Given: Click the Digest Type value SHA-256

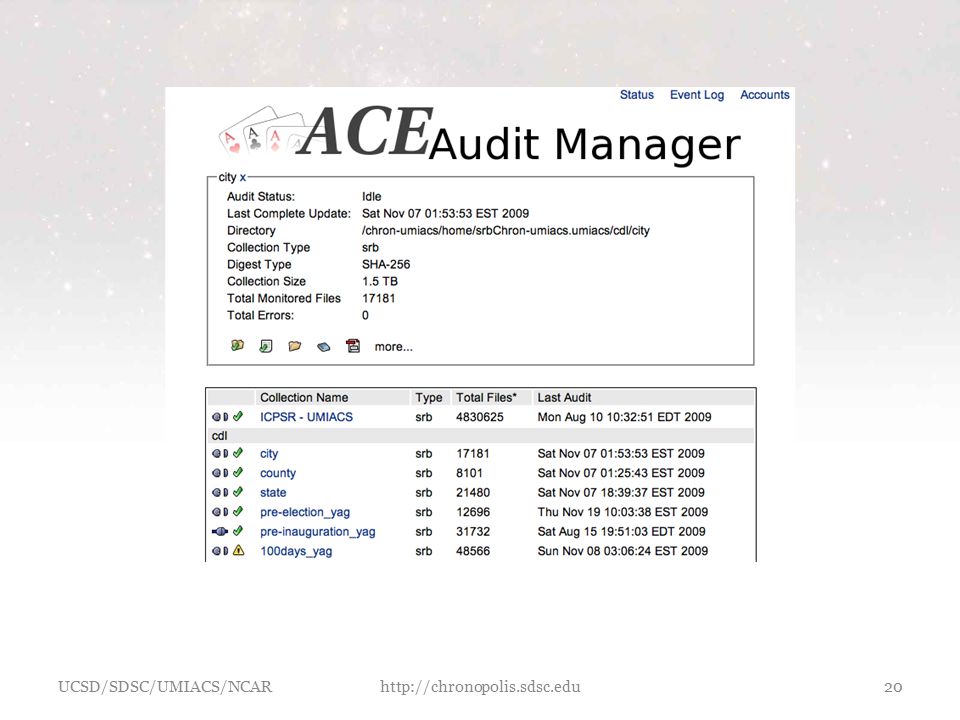Looking at the screenshot, I should pyautogui.click(x=386, y=264).
